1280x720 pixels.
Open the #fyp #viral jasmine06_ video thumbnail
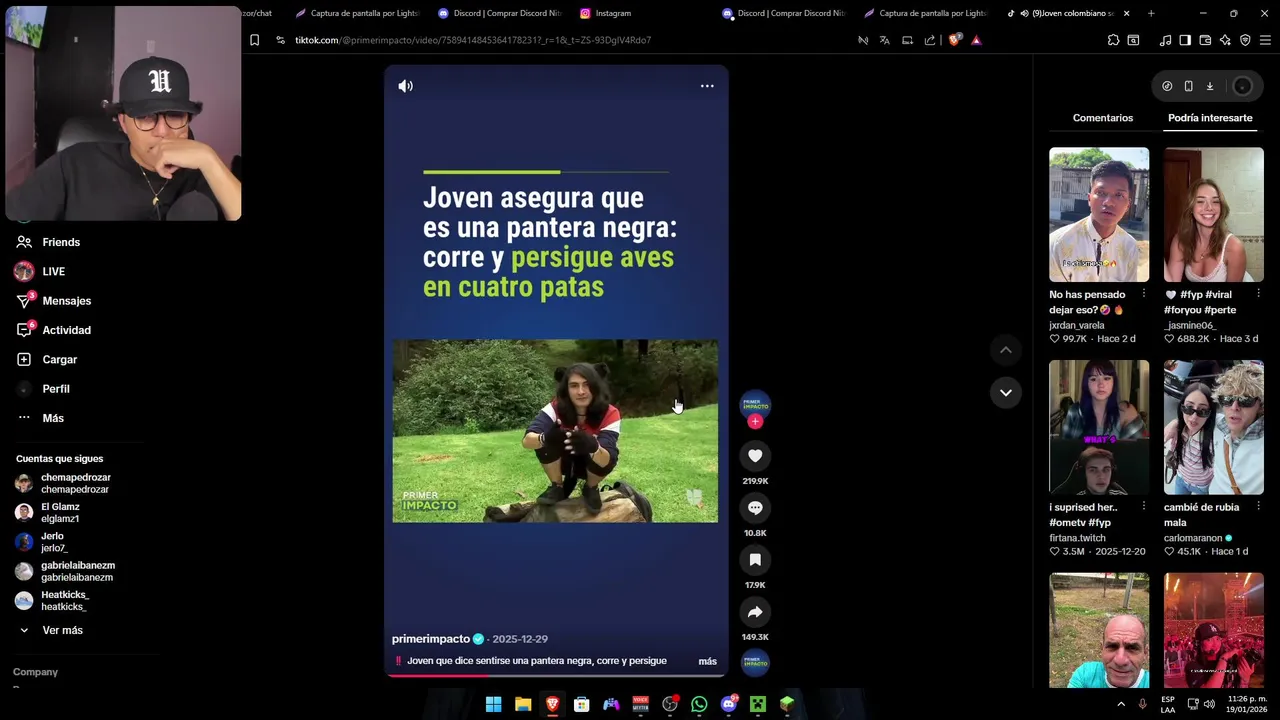1213,215
